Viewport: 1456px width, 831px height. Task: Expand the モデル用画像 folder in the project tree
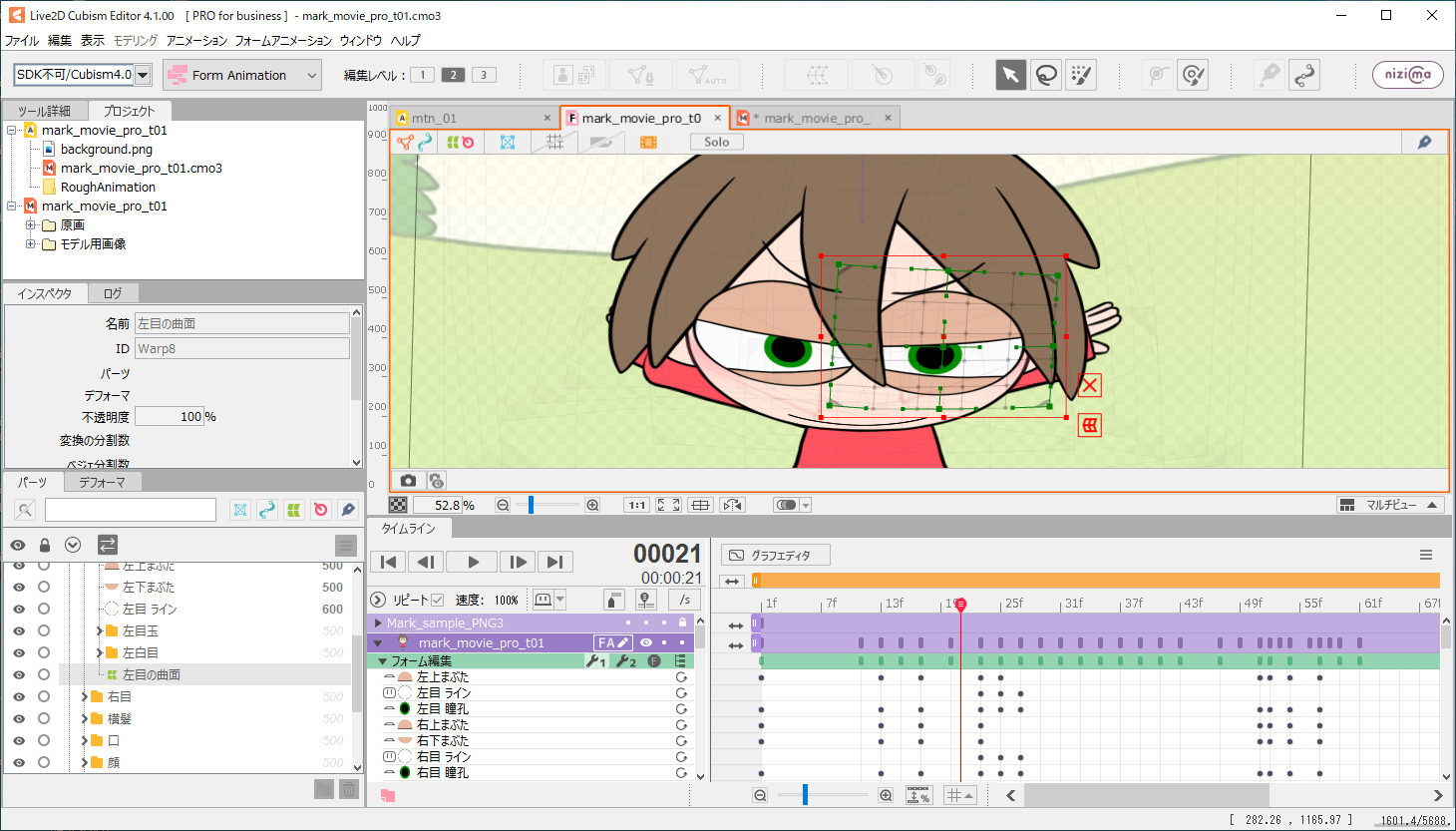pos(31,243)
